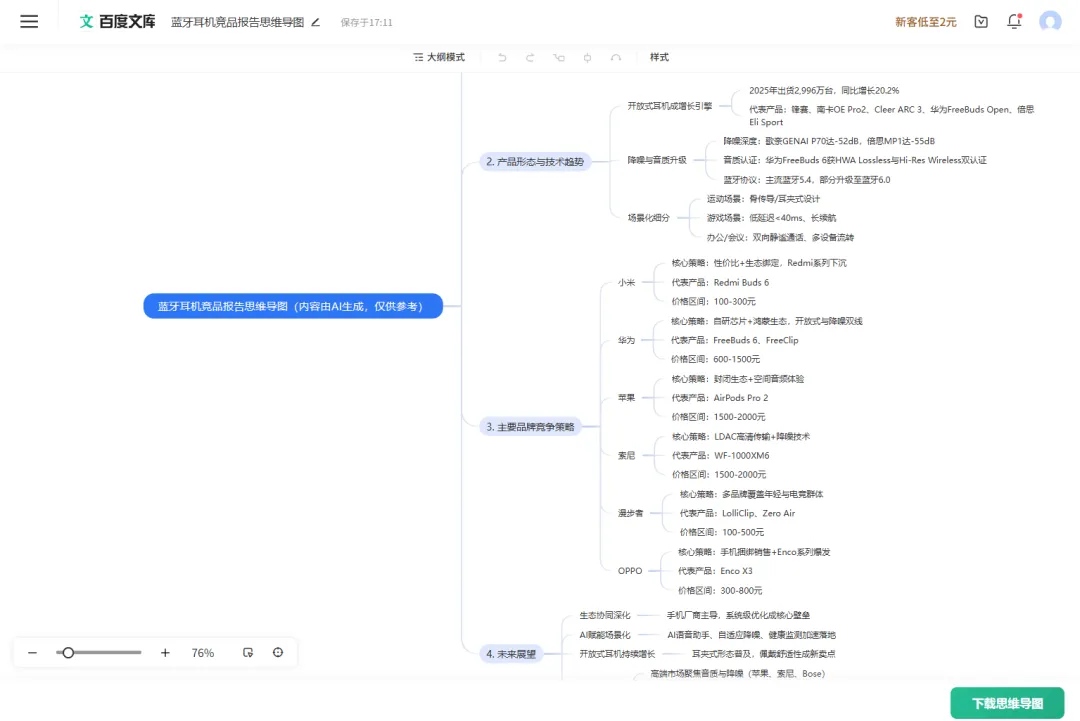The height and width of the screenshot is (721, 1080).
Task: Open the 样式 style panel
Action: coord(659,57)
